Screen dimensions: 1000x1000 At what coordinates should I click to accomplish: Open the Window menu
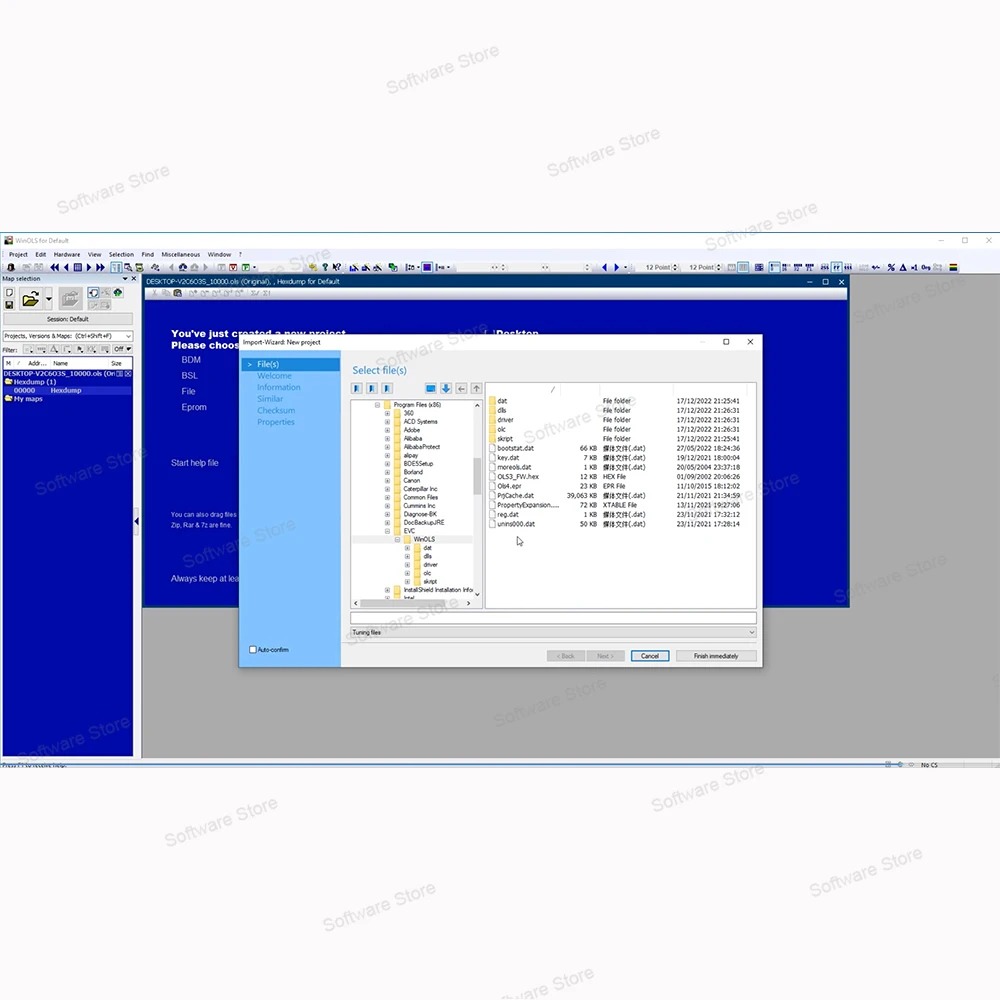click(x=219, y=254)
